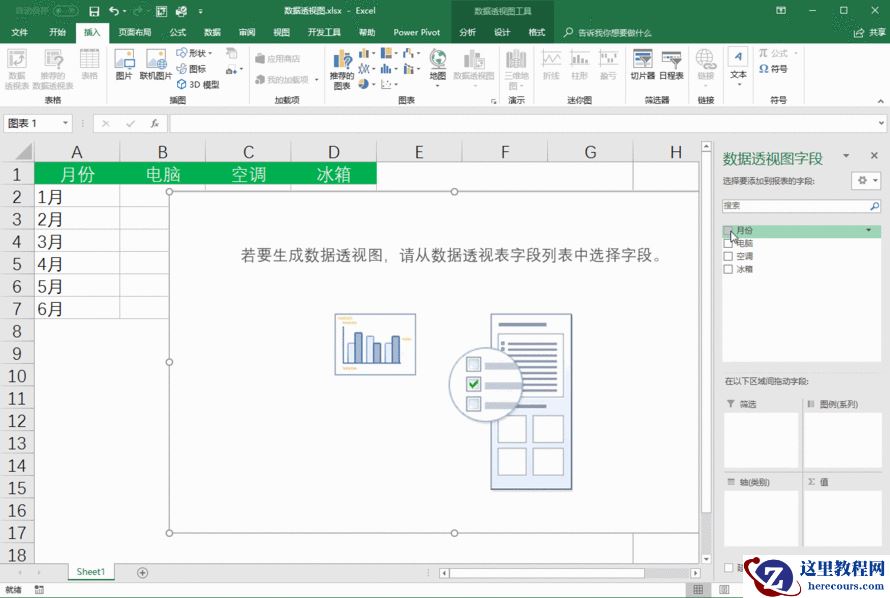
Task: Click the PivotChart (数据透视图) ribbon icon
Action: [x=473, y=67]
